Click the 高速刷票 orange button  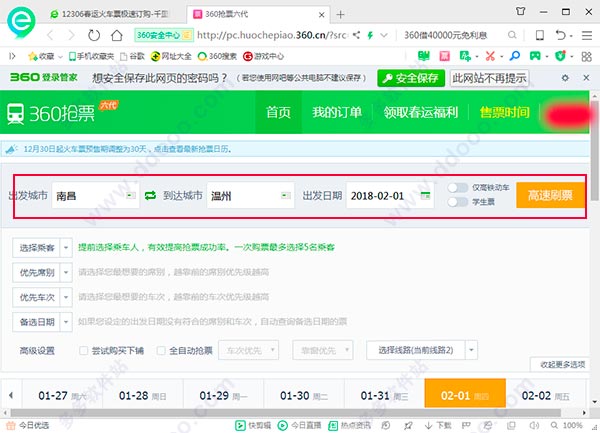(550, 195)
